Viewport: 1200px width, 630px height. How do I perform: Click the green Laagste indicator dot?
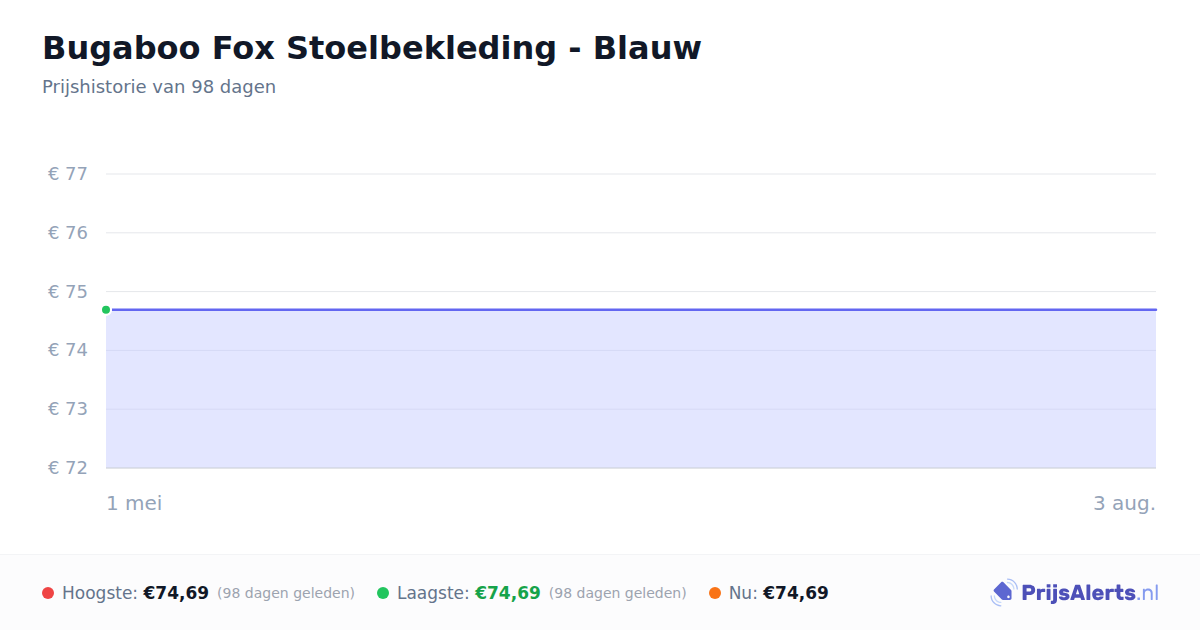tap(383, 593)
